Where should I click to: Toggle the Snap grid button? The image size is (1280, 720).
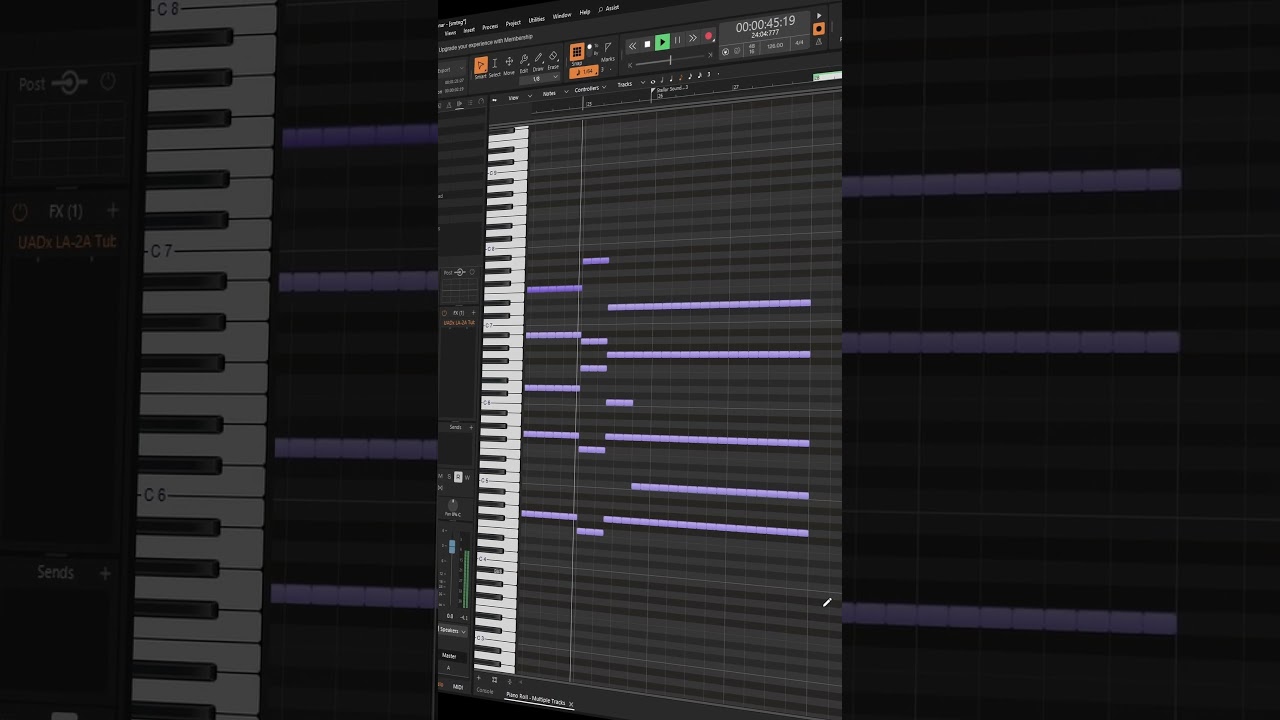click(x=577, y=51)
